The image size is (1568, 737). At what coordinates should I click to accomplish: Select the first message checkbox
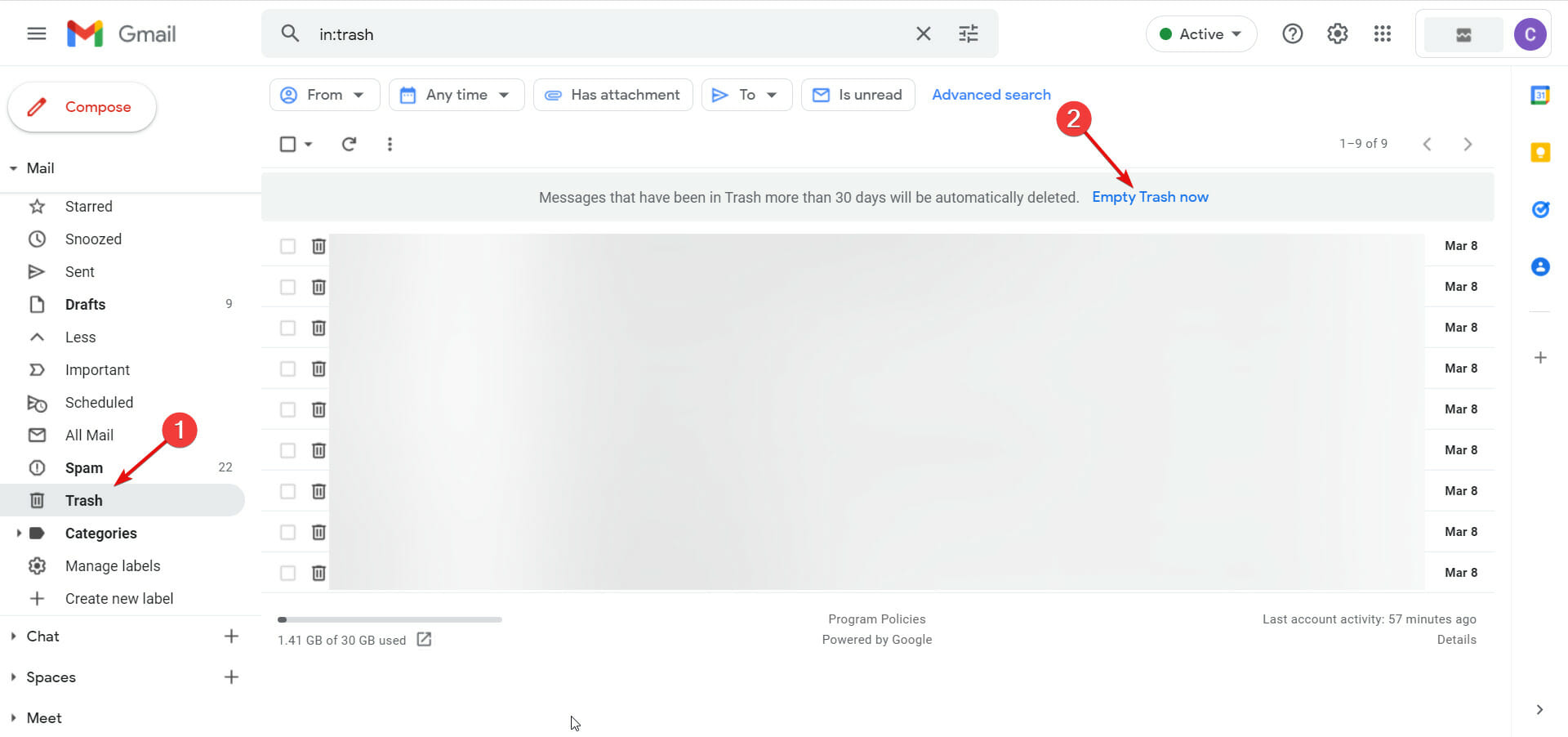(x=287, y=246)
